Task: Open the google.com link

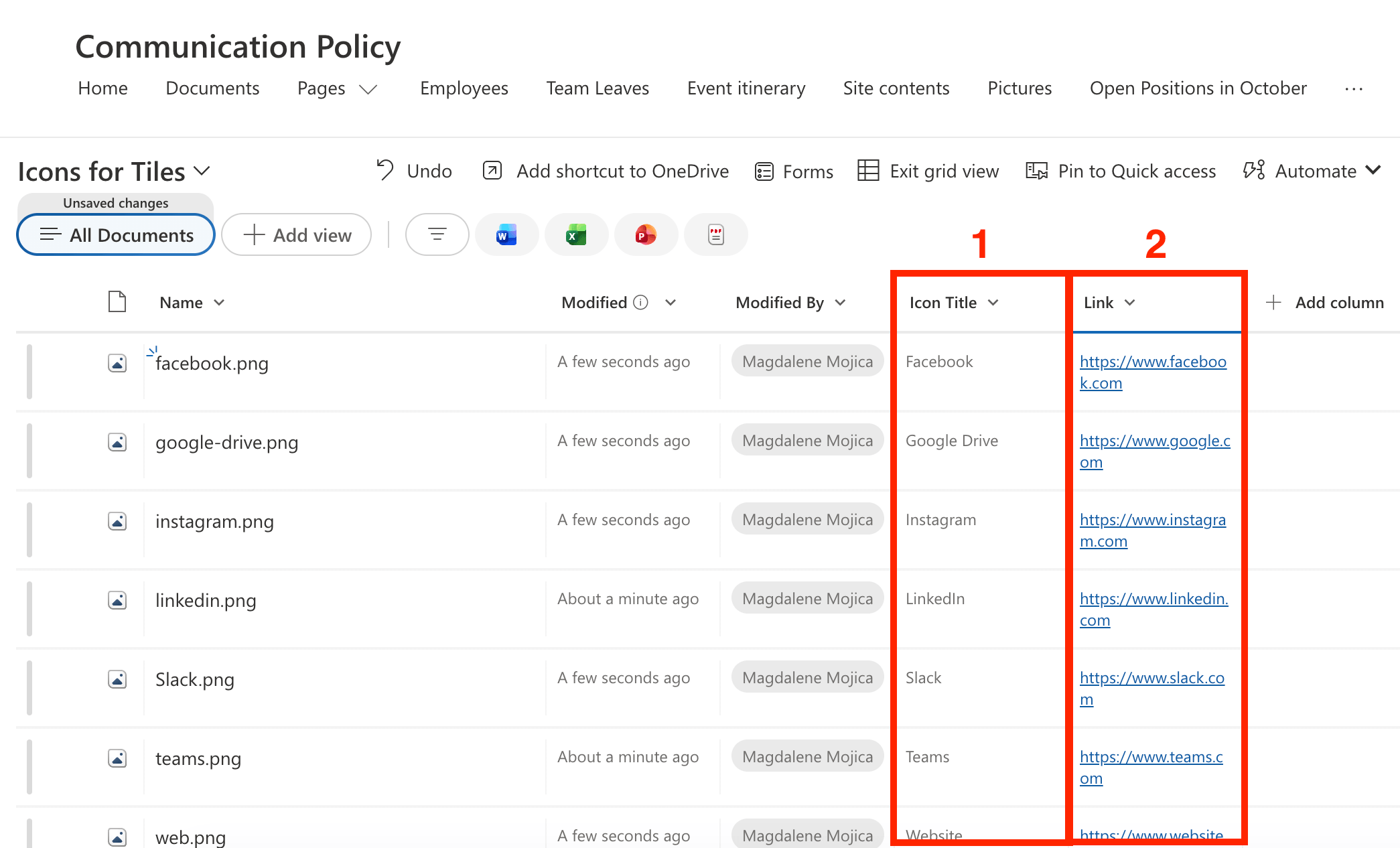Action: pyautogui.click(x=1155, y=451)
